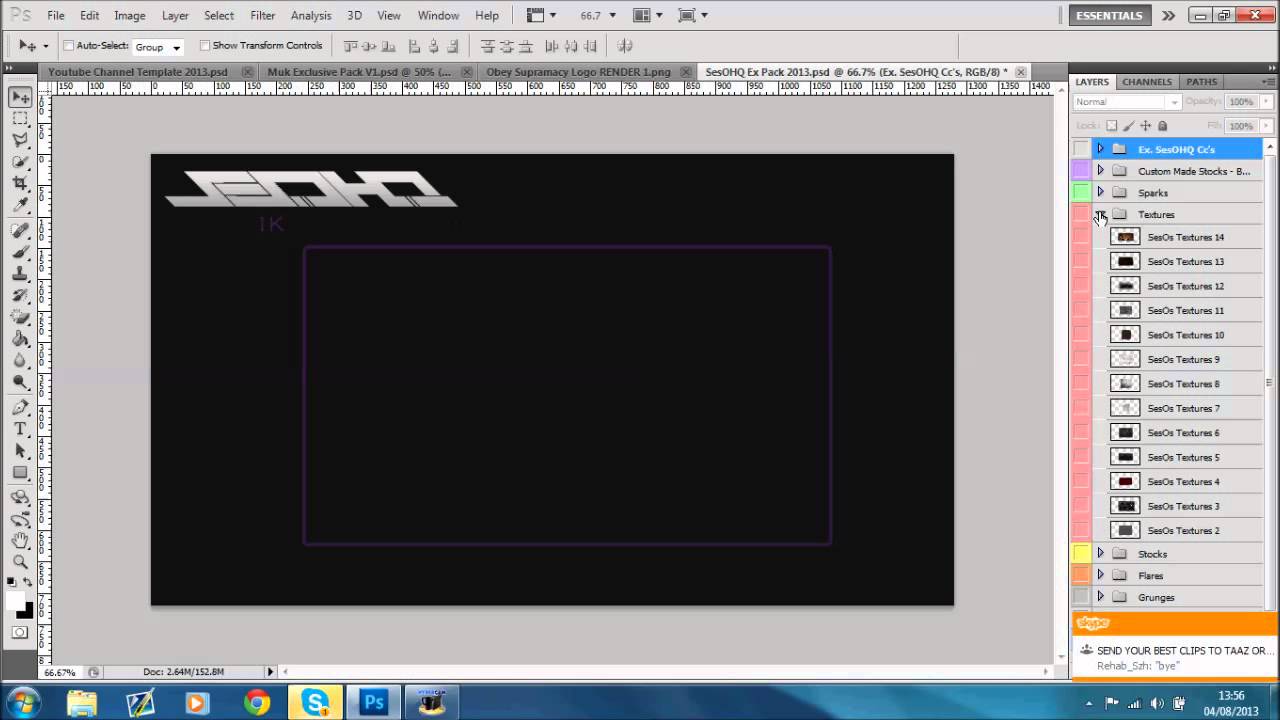Open the Normal blend mode dropdown
The image size is (1280, 720).
tap(1127, 102)
